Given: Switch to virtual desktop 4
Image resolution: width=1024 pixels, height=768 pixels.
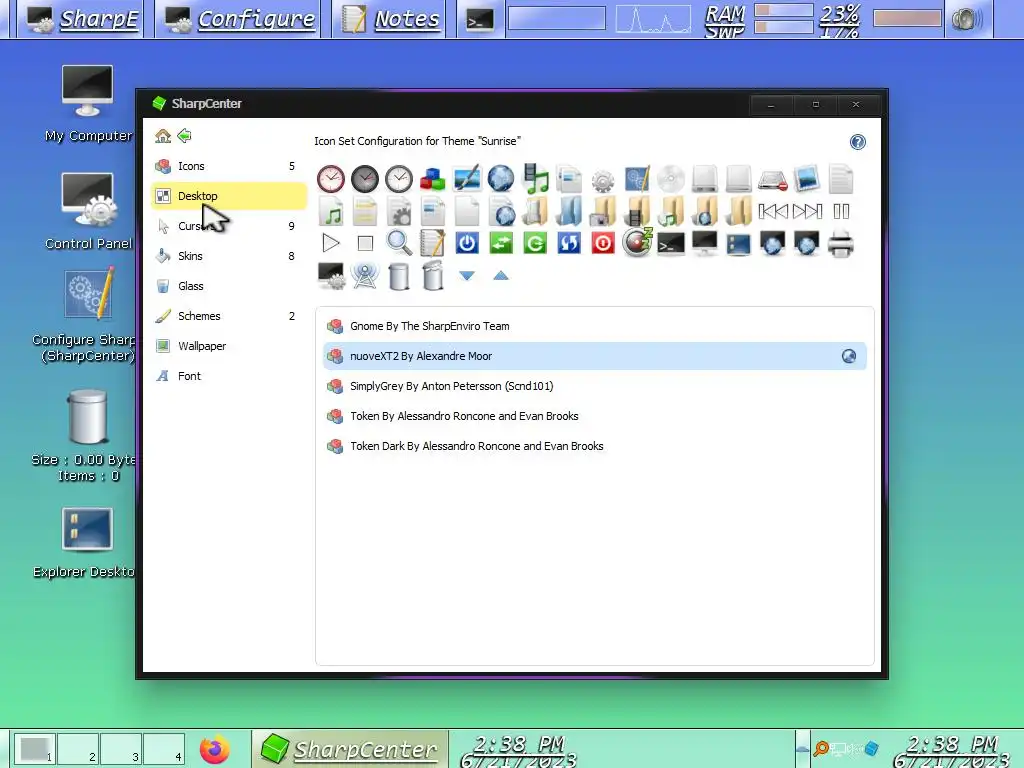Looking at the screenshot, I should pos(164,748).
